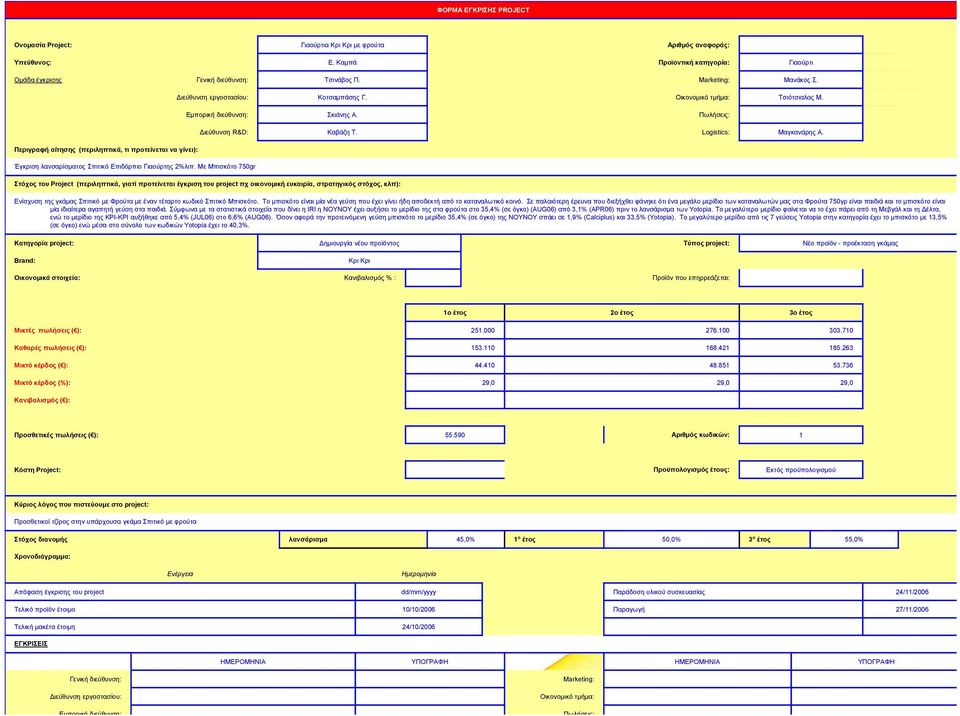Click the 'Μανάκος Σ.' Marketing cell
The image size is (960, 716).
point(801,80)
